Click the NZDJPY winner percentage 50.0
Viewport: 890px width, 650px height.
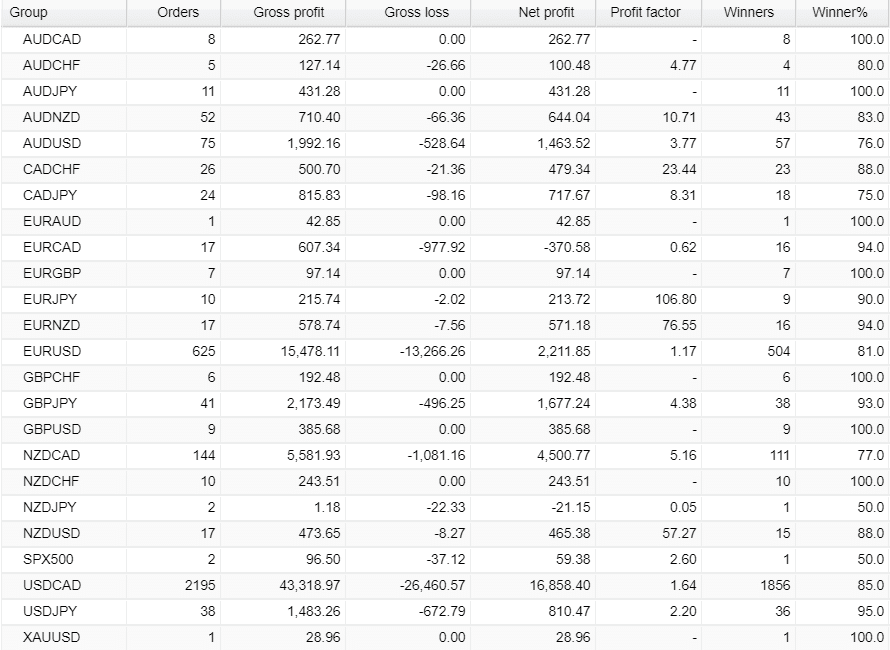(x=871, y=508)
